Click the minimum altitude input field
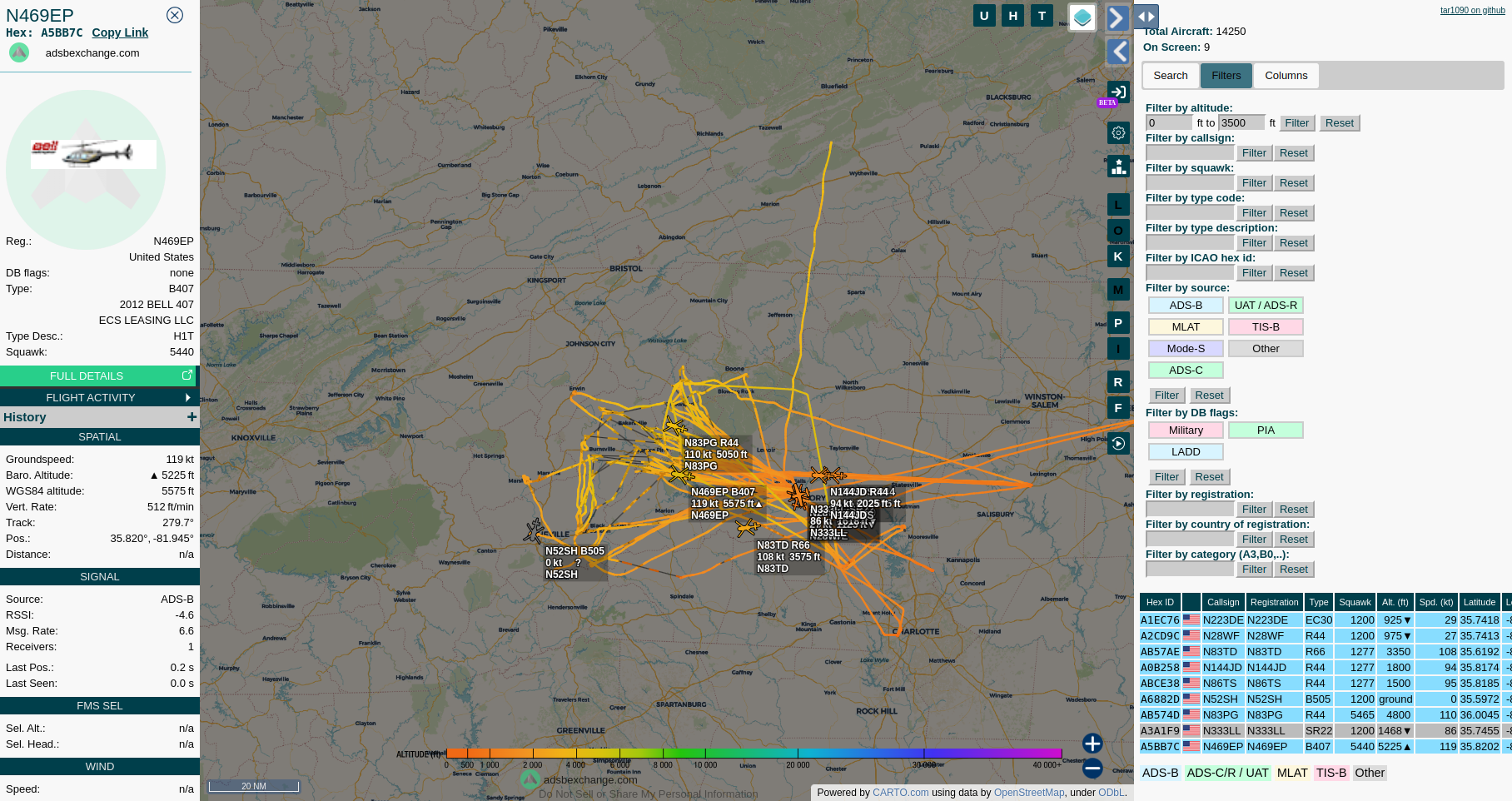This screenshot has width=1512, height=801. click(x=1169, y=123)
